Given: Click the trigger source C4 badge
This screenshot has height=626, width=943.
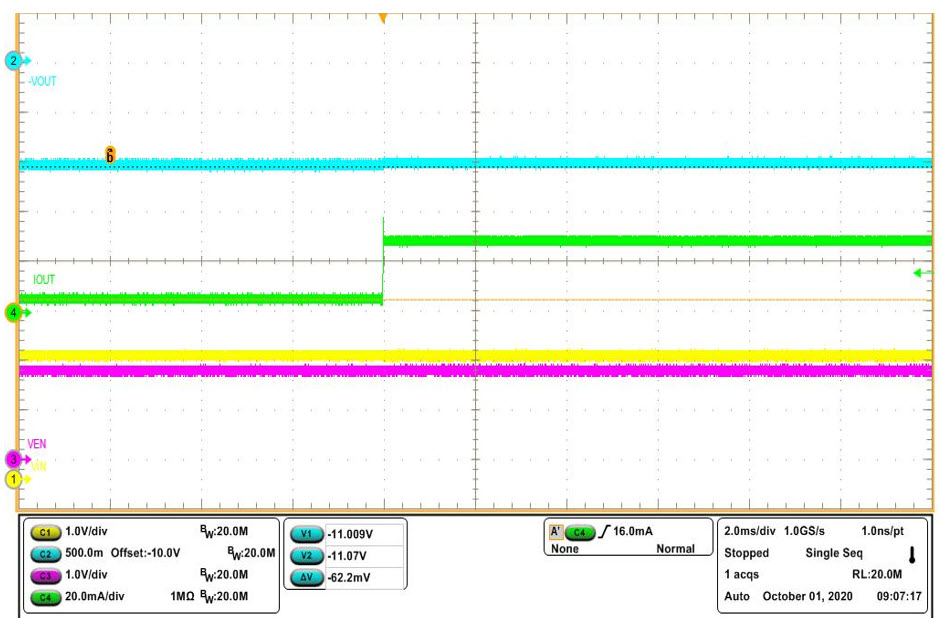Looking at the screenshot, I should click(580, 532).
